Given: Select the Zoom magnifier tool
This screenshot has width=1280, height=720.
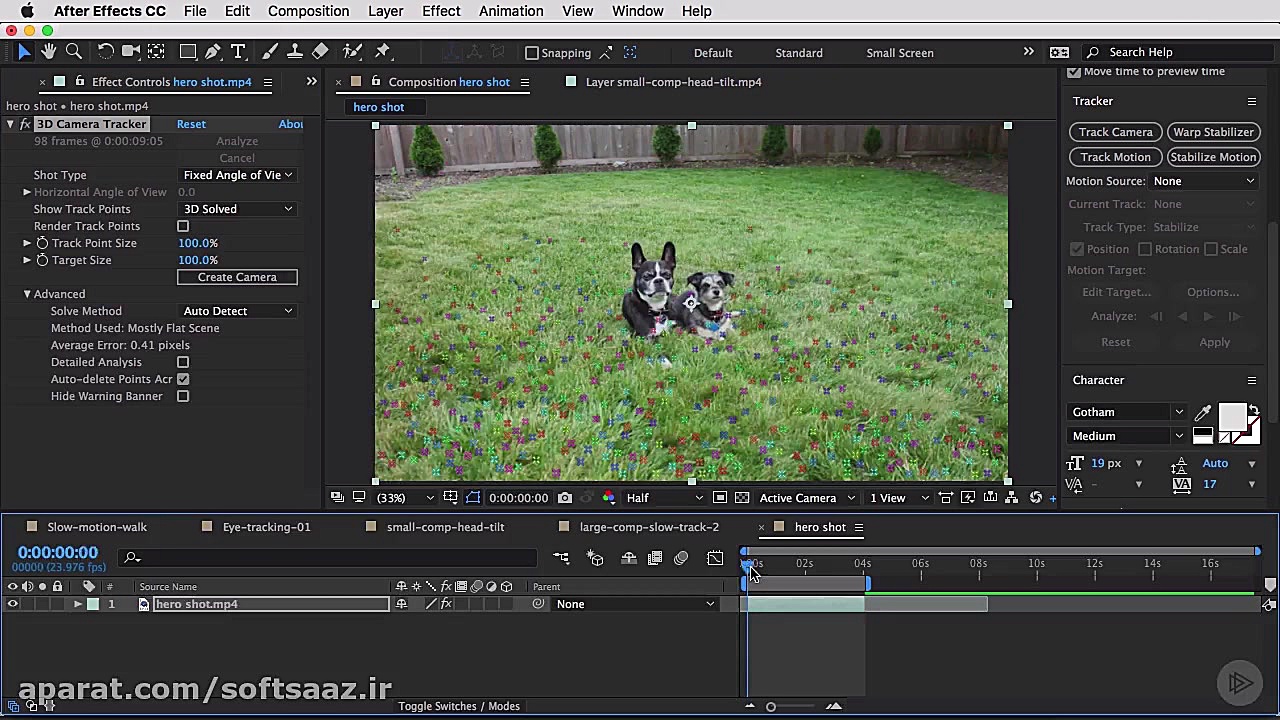Looking at the screenshot, I should tap(74, 52).
